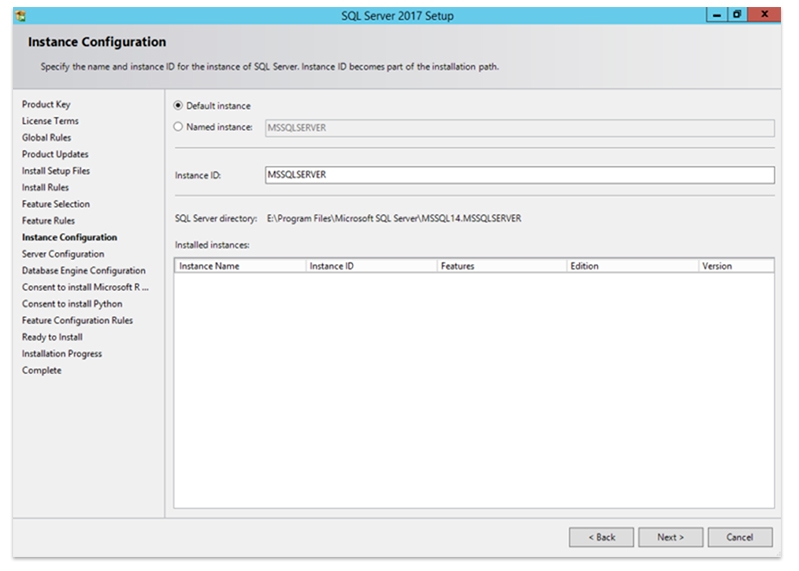Go to Database Engine Configuration step
Viewport: 799px width, 571px height.
(84, 271)
